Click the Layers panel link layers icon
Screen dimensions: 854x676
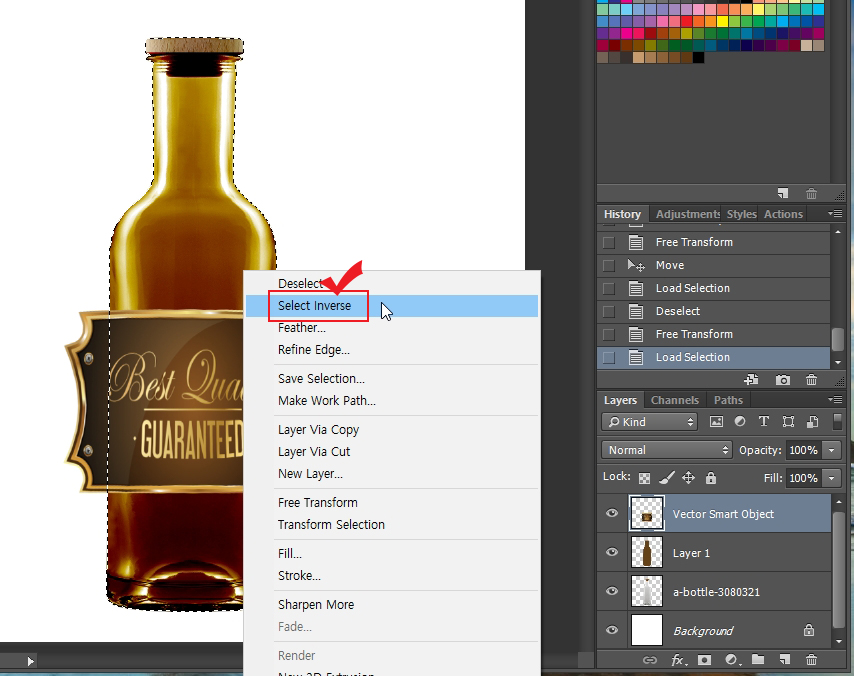tap(650, 660)
